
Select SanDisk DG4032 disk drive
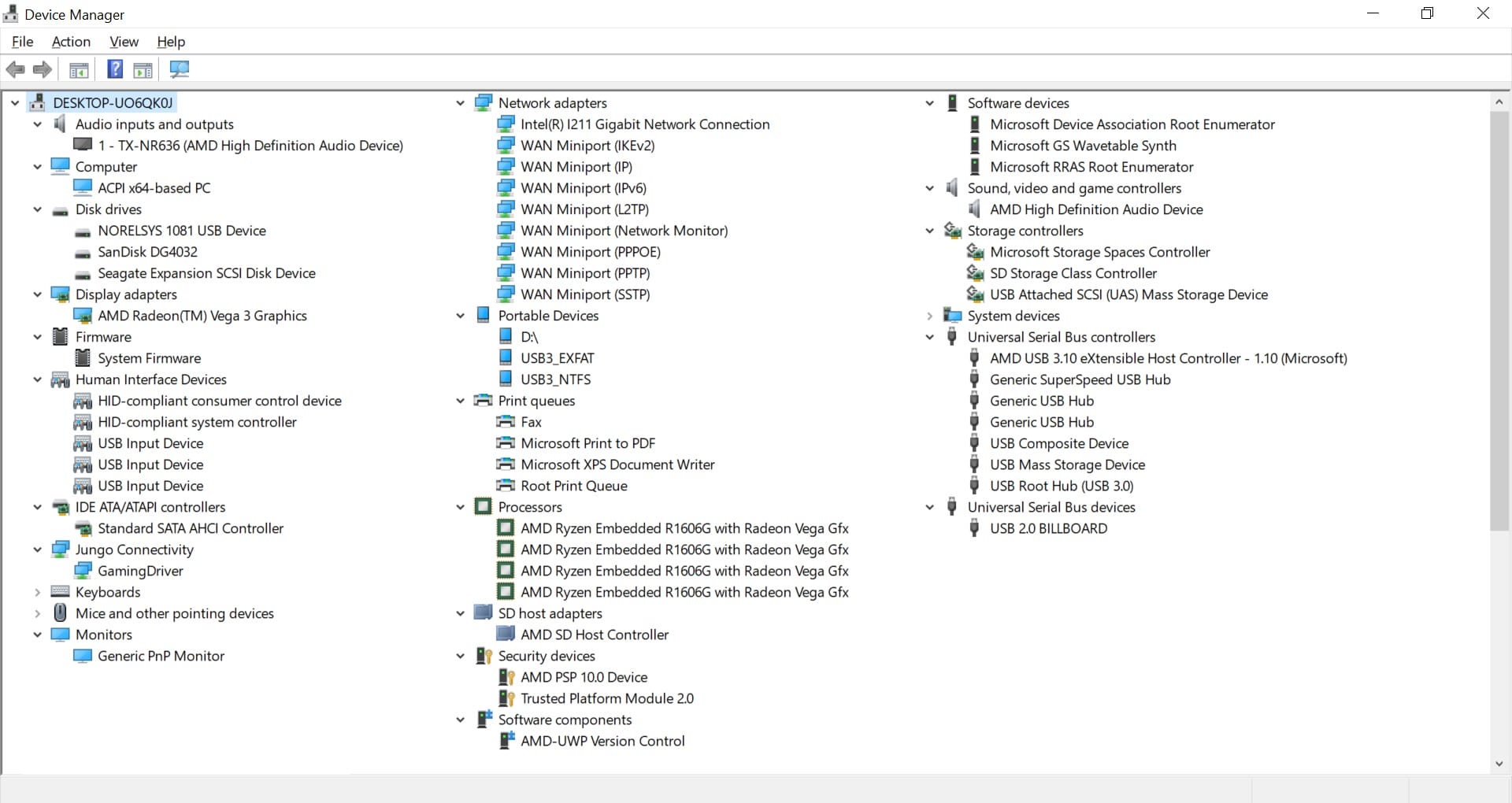(147, 251)
